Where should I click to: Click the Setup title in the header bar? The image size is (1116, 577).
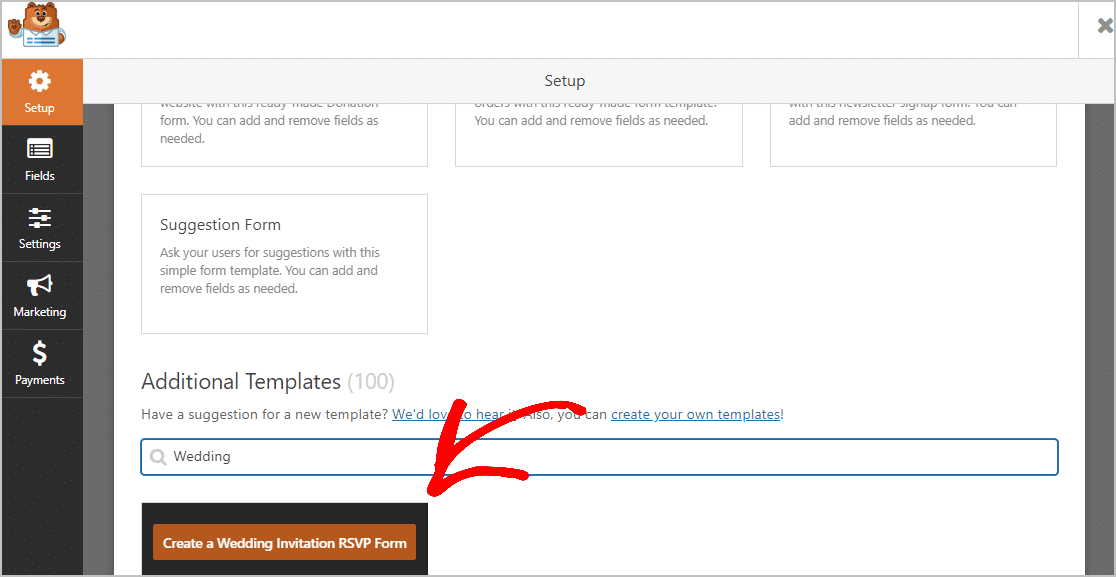[564, 80]
